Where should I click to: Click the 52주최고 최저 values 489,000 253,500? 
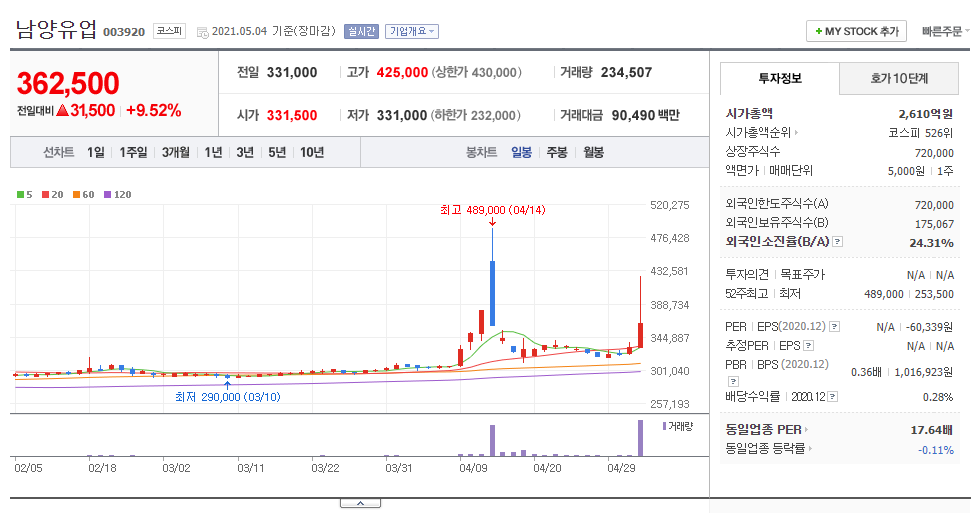point(908,294)
